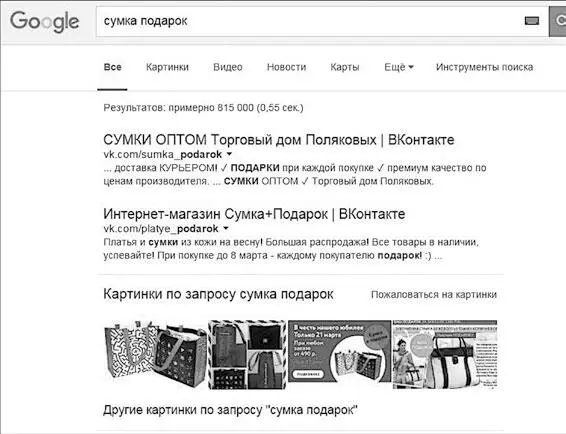Open 'СУМКИ ОПТОМ Торговый дом Поляковых' result
The width and height of the screenshot is (566, 434).
tap(279, 140)
